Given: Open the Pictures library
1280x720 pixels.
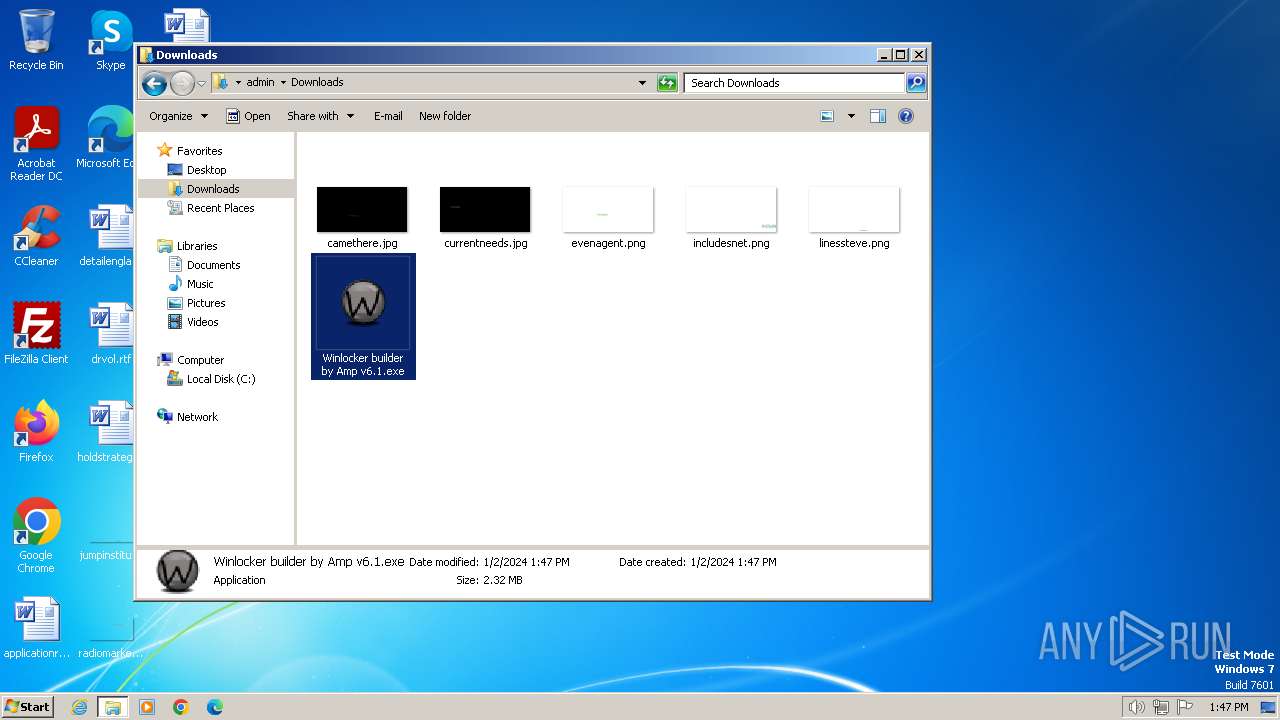Looking at the screenshot, I should click(196, 303).
